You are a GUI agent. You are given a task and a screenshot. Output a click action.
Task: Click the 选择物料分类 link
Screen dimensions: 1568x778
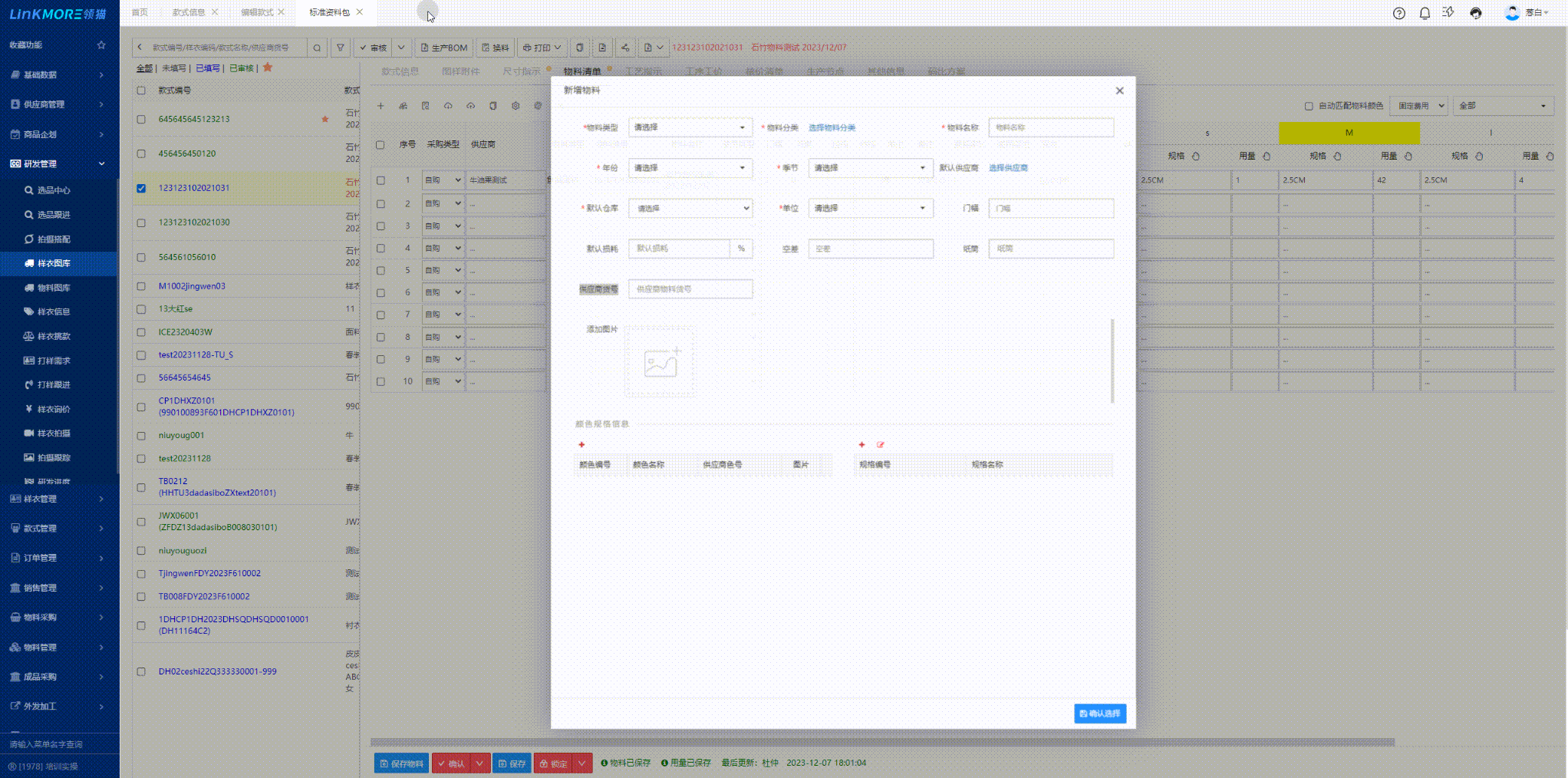(x=832, y=128)
